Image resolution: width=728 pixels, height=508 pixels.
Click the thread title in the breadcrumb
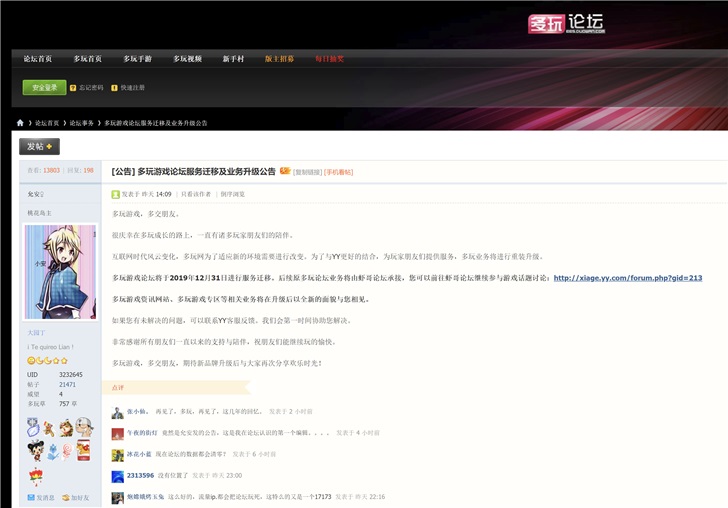pos(156,123)
